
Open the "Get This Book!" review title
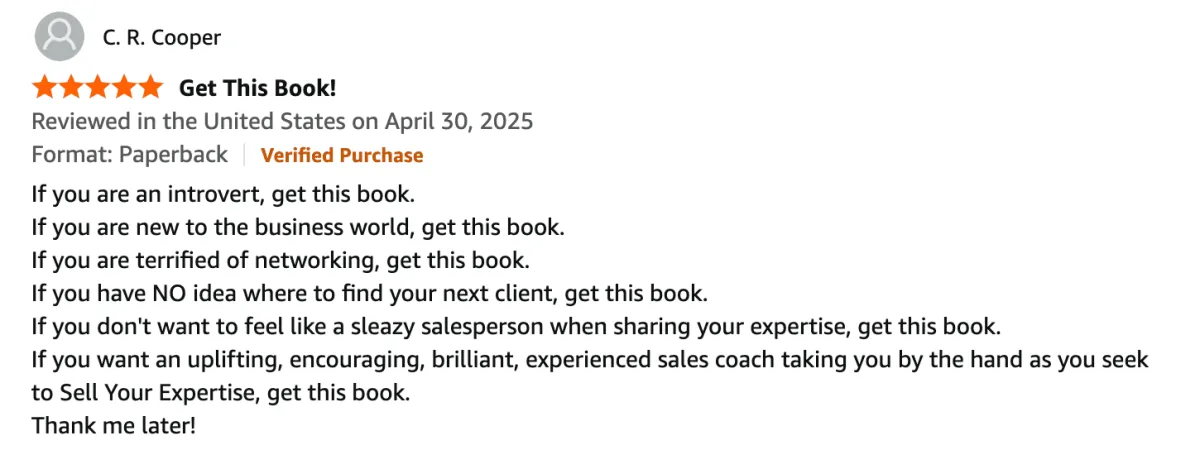click(257, 88)
